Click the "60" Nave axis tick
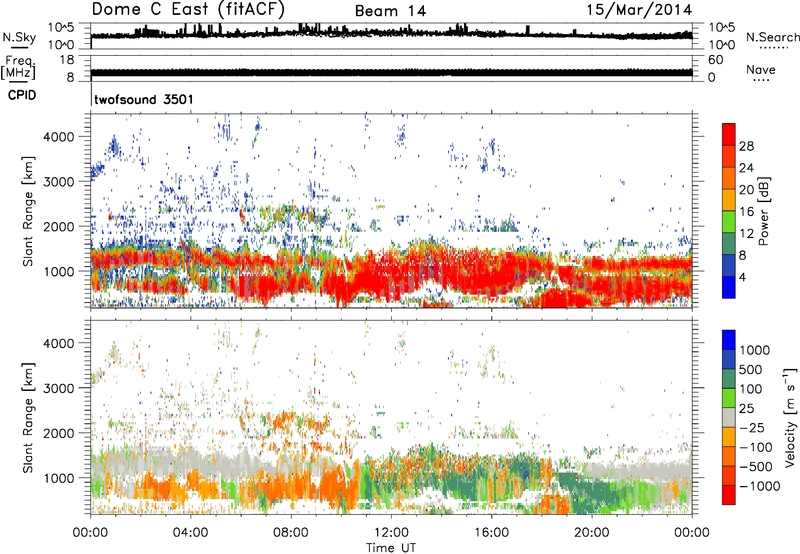 715,60
